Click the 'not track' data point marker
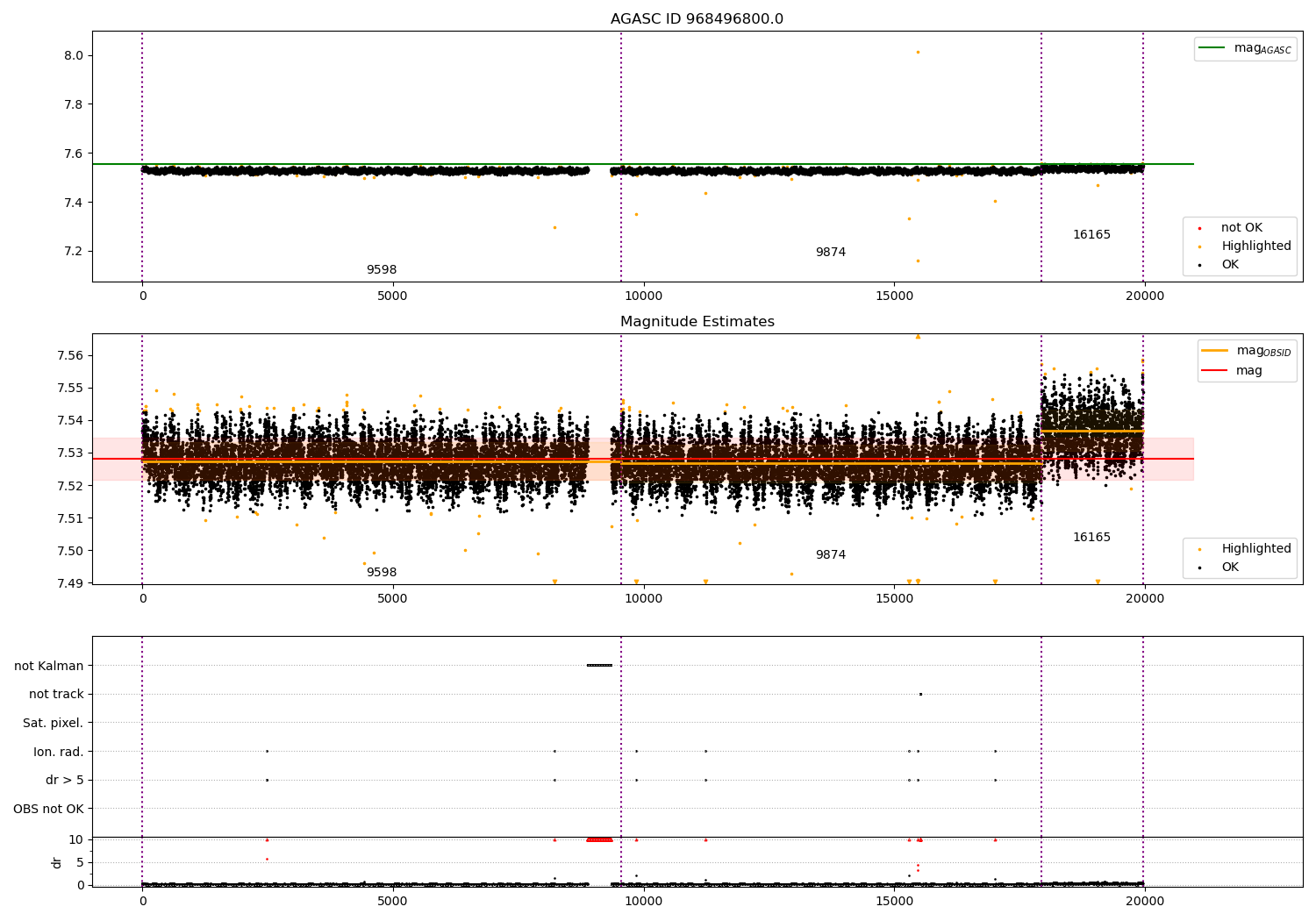Image resolution: width=1316 pixels, height=921 pixels. click(920, 694)
